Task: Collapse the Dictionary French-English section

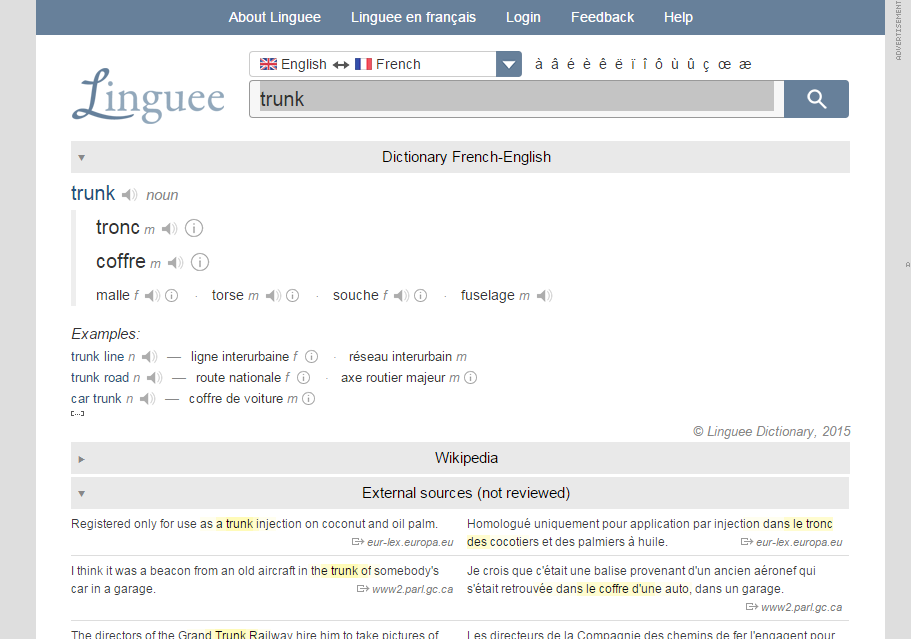Action: 82,157
